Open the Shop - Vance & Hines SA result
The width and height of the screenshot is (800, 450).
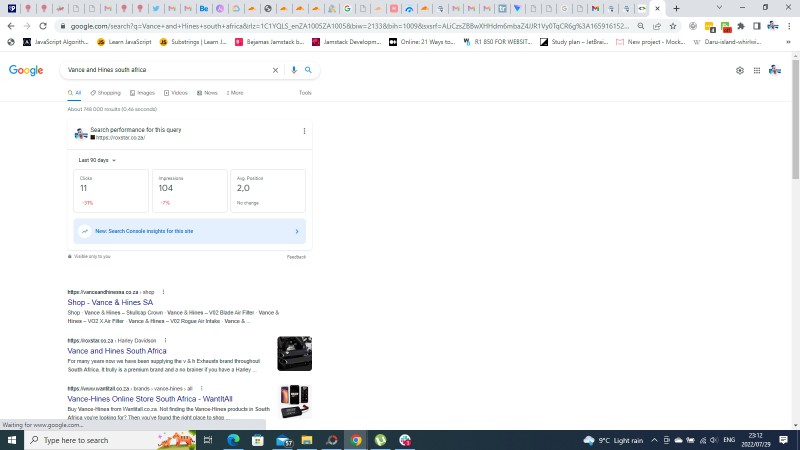[110, 303]
